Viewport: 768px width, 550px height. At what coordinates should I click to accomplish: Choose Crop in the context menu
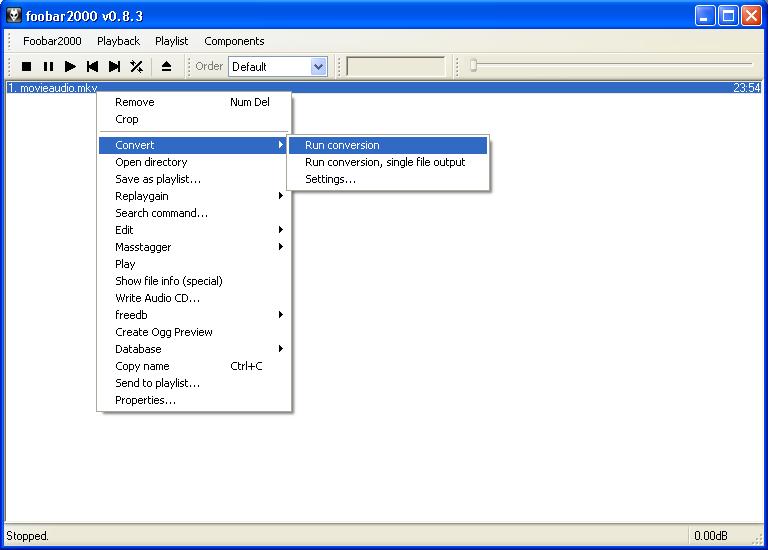pos(194,119)
